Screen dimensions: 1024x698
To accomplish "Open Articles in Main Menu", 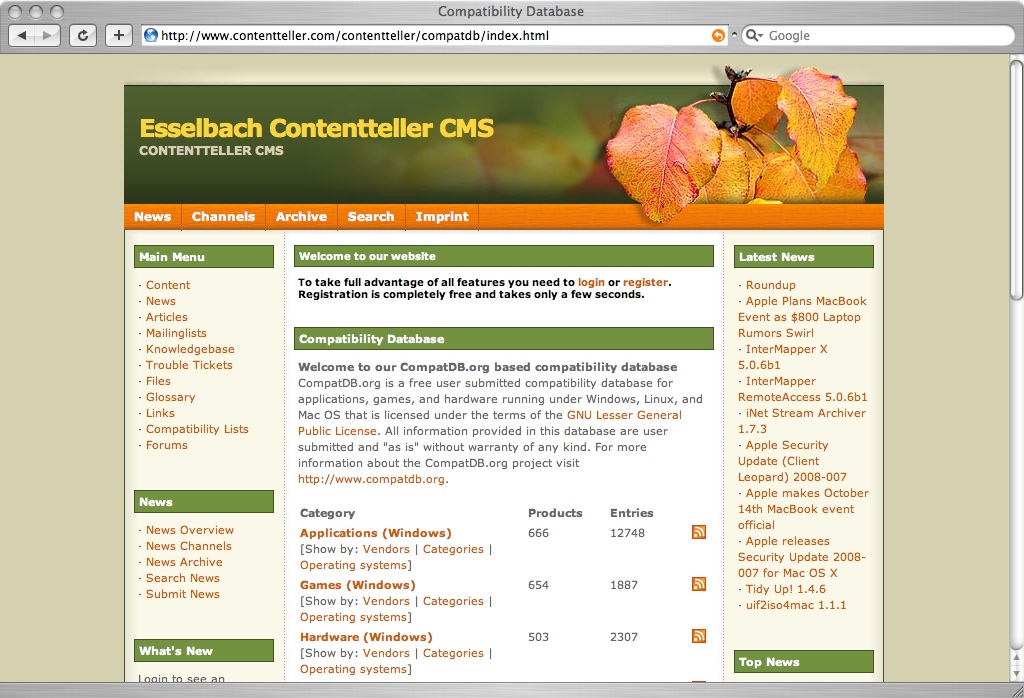I will 167,317.
